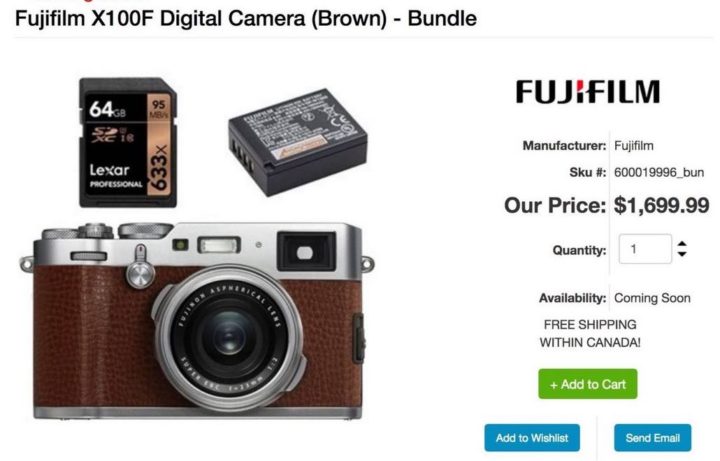720x461 pixels.
Task: Click the FUJIFILM brand logo
Action: coord(588,92)
